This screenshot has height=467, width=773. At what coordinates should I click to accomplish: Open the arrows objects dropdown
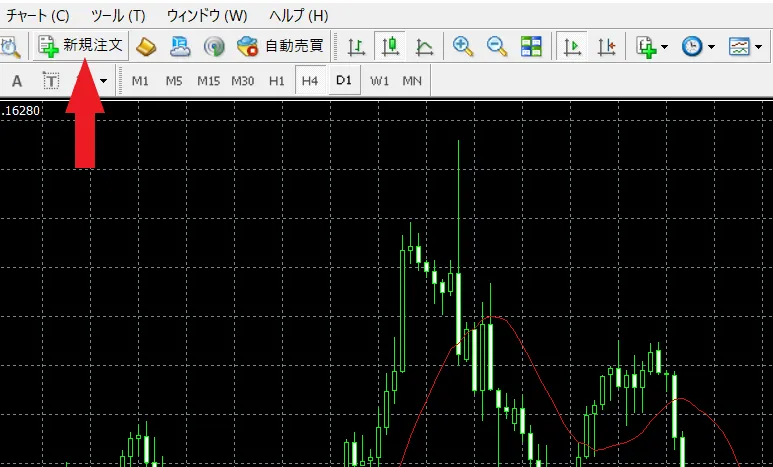pos(103,80)
